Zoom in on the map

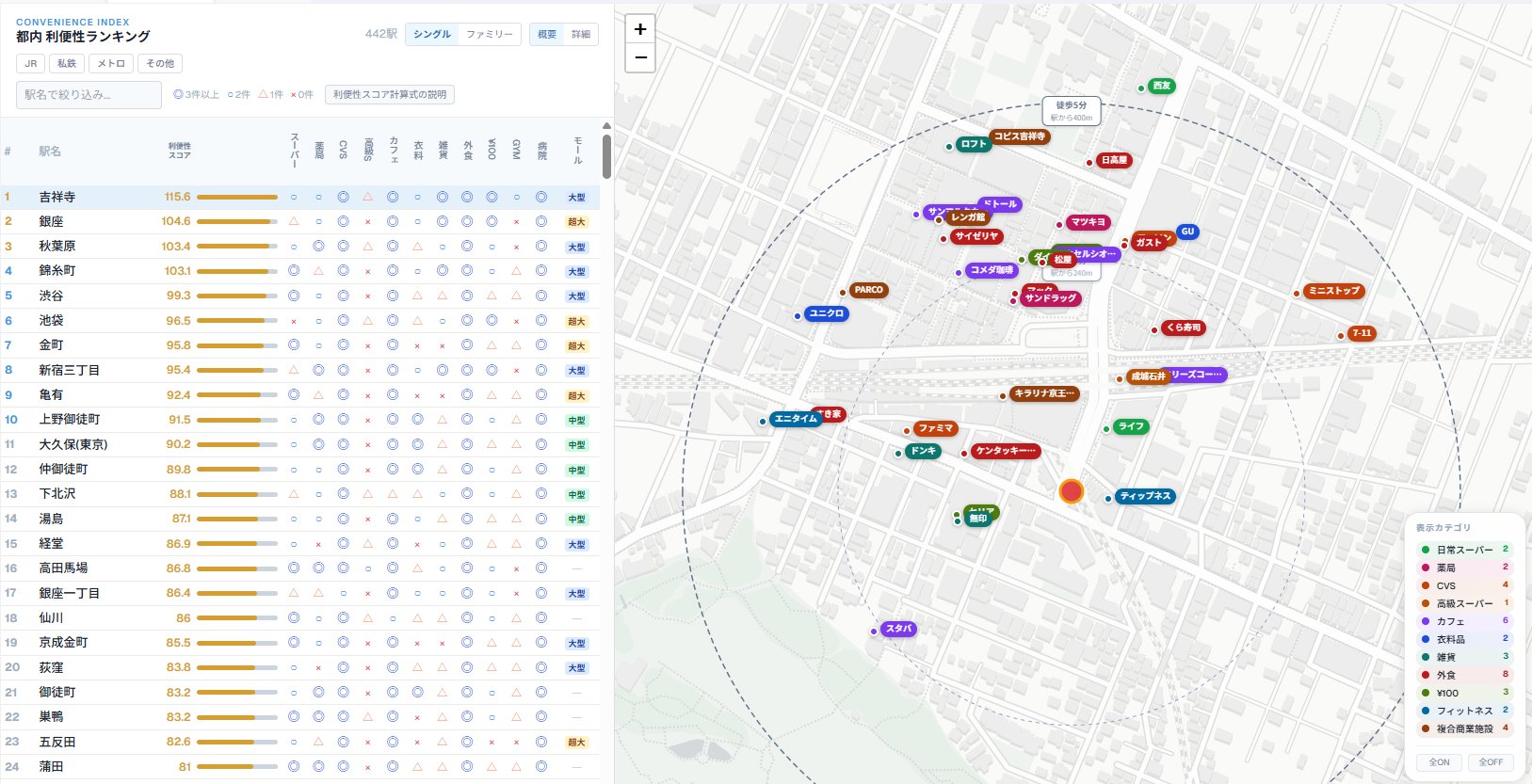tap(640, 29)
